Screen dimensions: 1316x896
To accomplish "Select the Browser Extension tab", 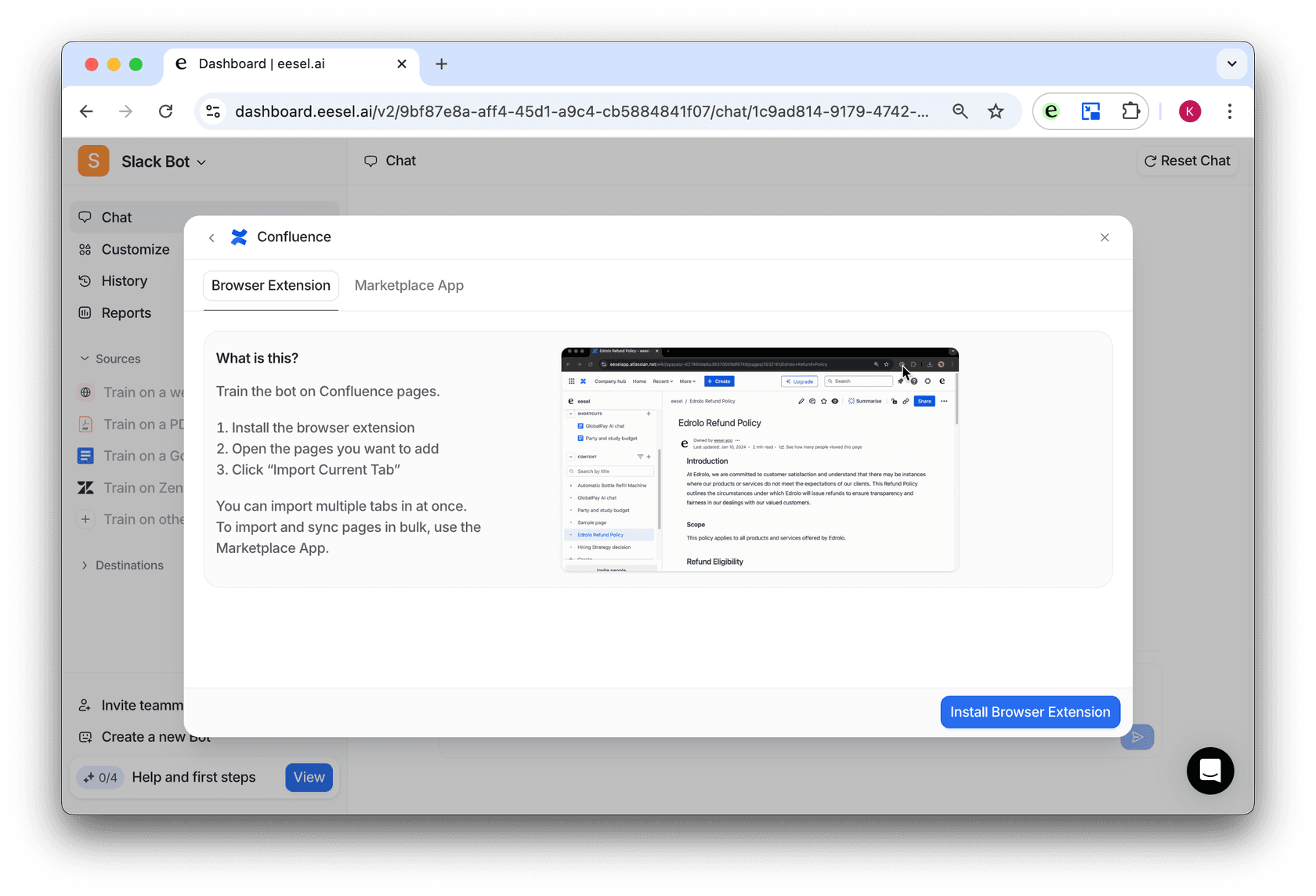I will click(x=270, y=285).
